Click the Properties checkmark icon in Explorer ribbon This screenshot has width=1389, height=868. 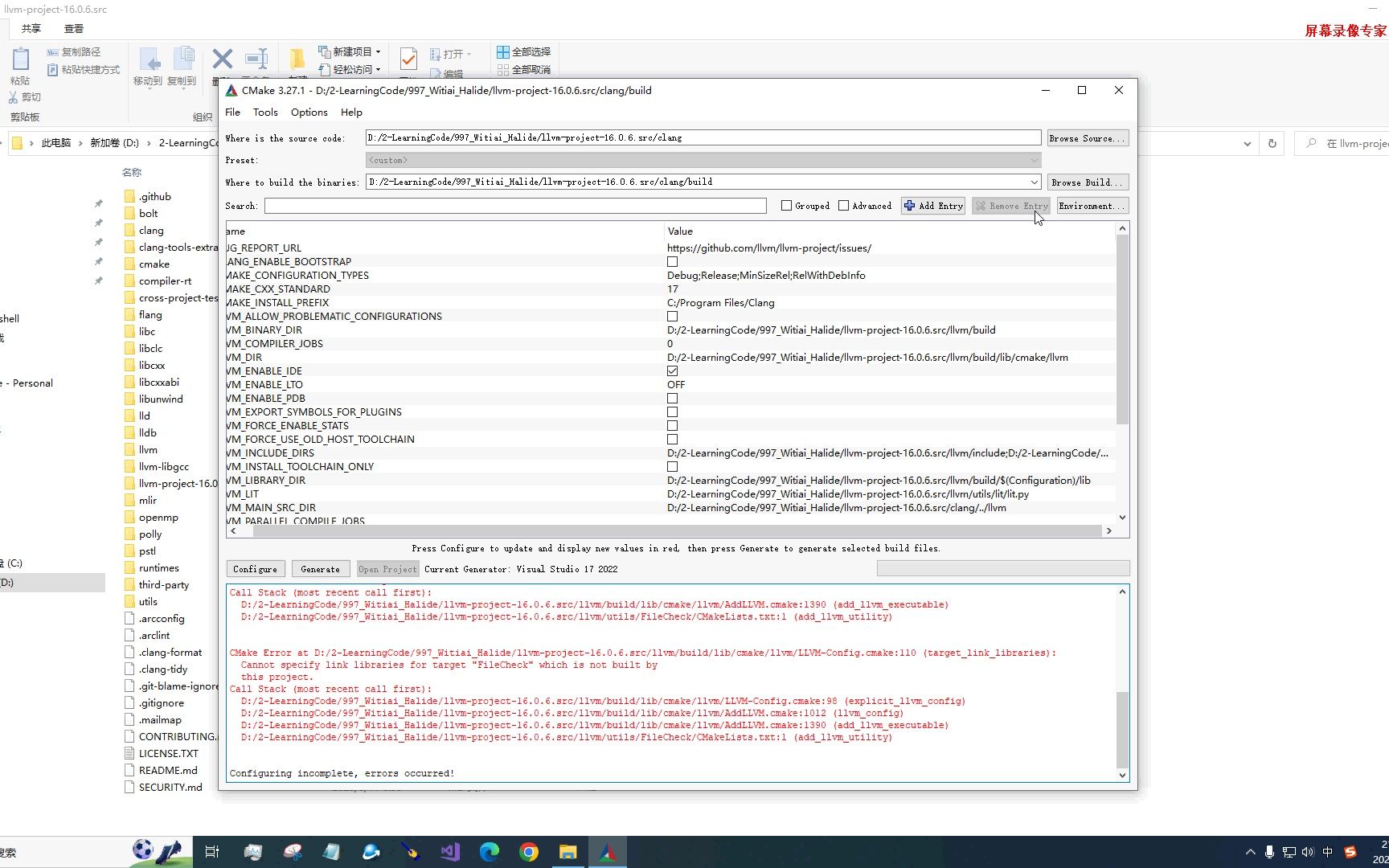point(408,59)
